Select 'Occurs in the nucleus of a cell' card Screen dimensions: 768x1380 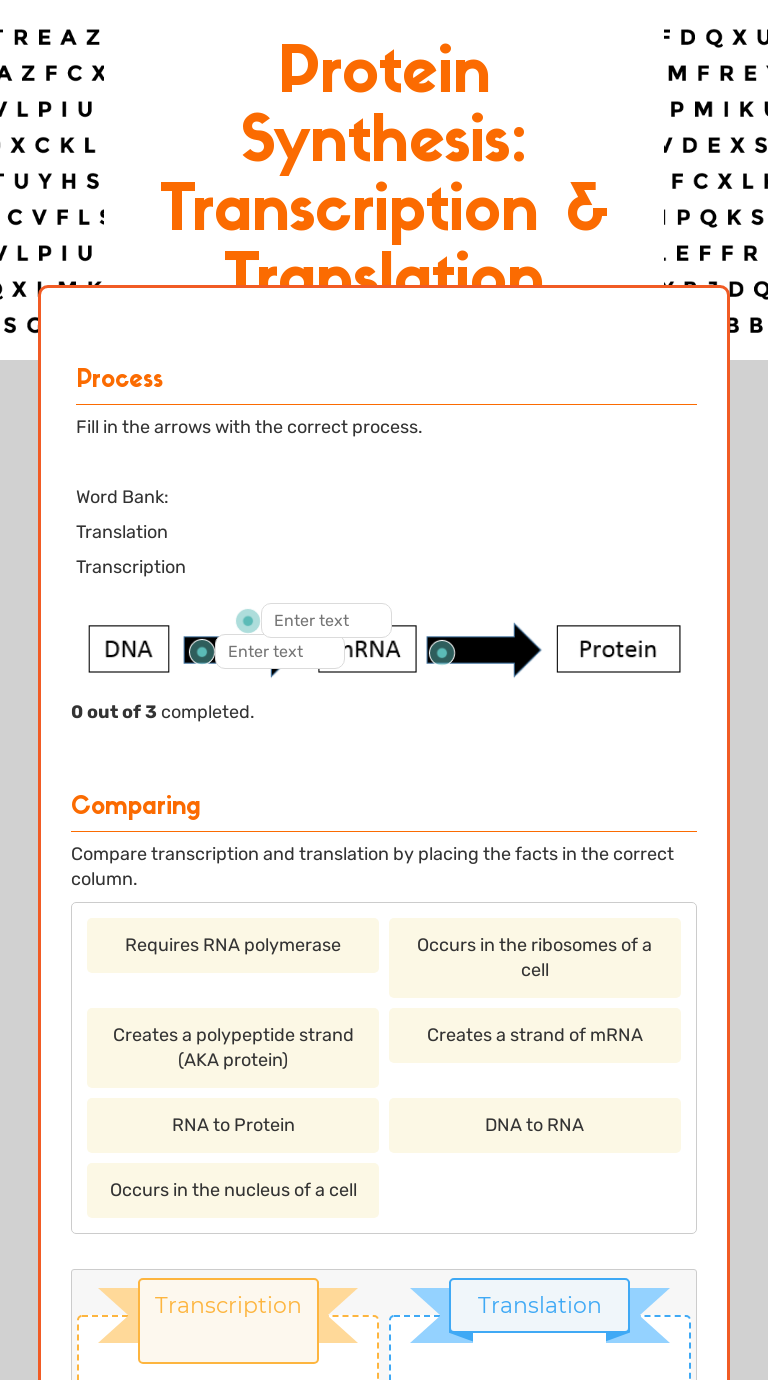click(x=233, y=1191)
